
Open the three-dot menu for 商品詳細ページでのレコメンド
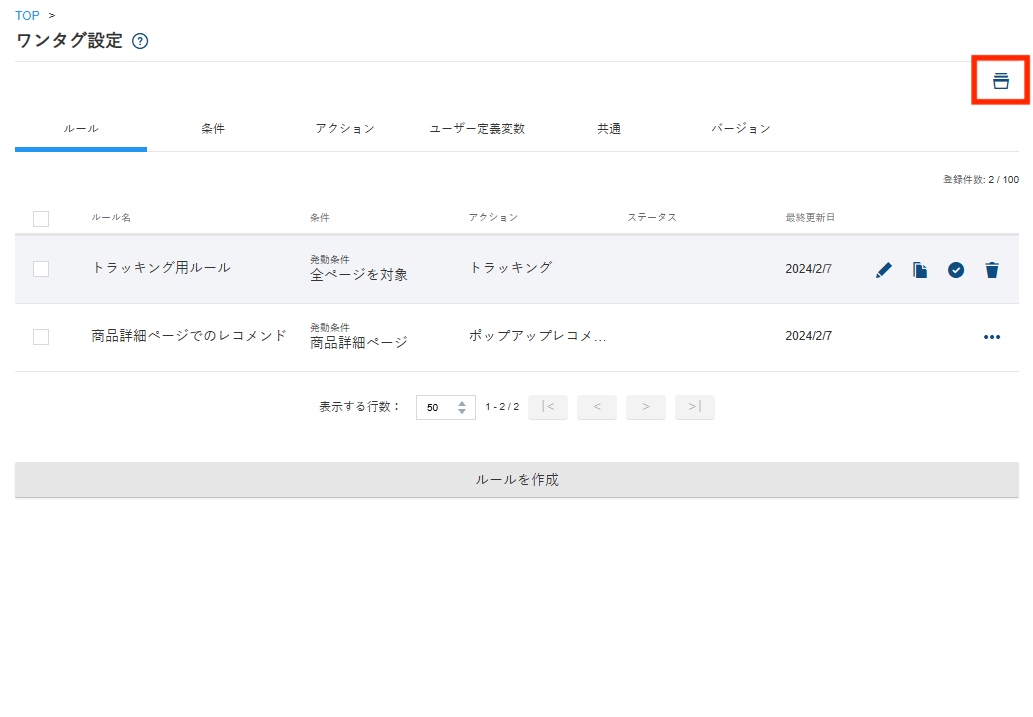[992, 337]
